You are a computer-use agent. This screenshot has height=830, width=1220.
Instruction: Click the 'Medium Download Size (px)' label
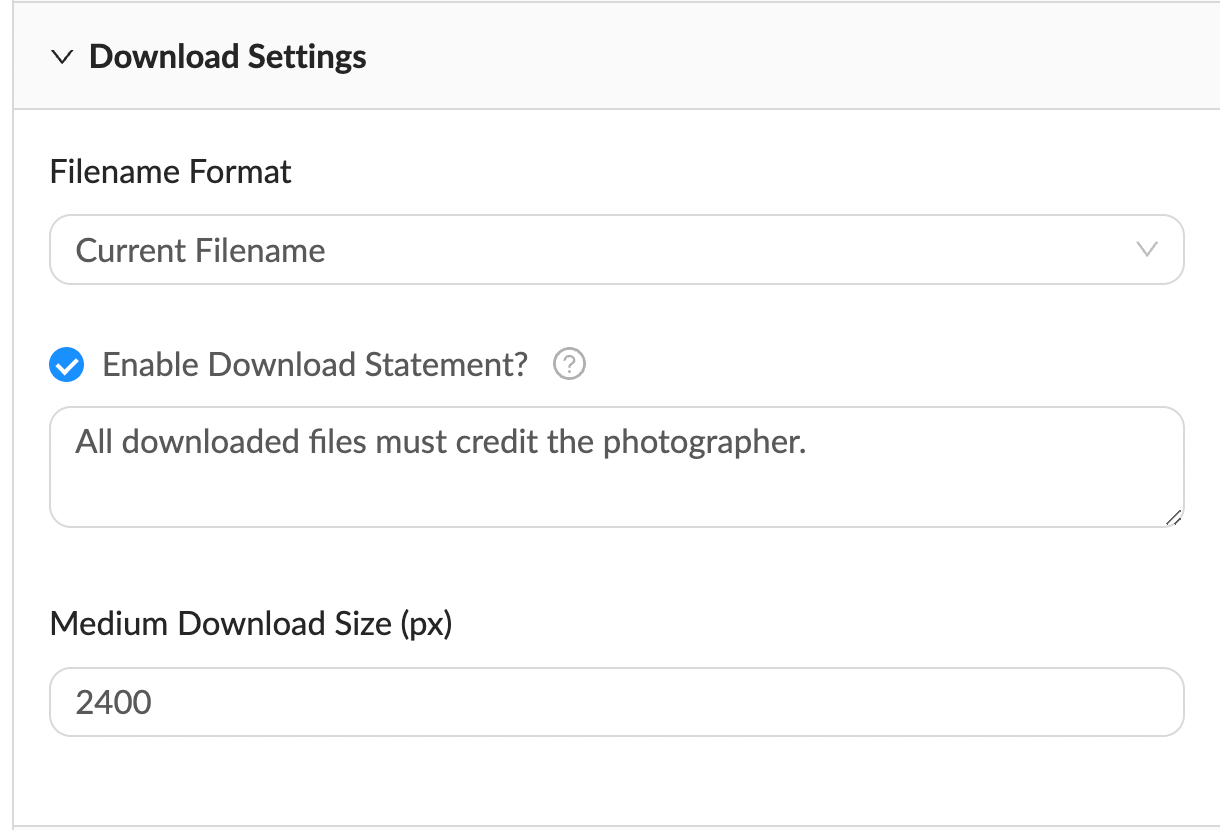pos(251,624)
